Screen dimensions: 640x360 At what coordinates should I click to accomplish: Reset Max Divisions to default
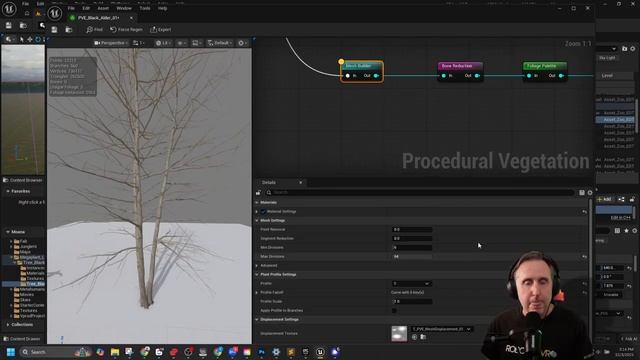584,256
